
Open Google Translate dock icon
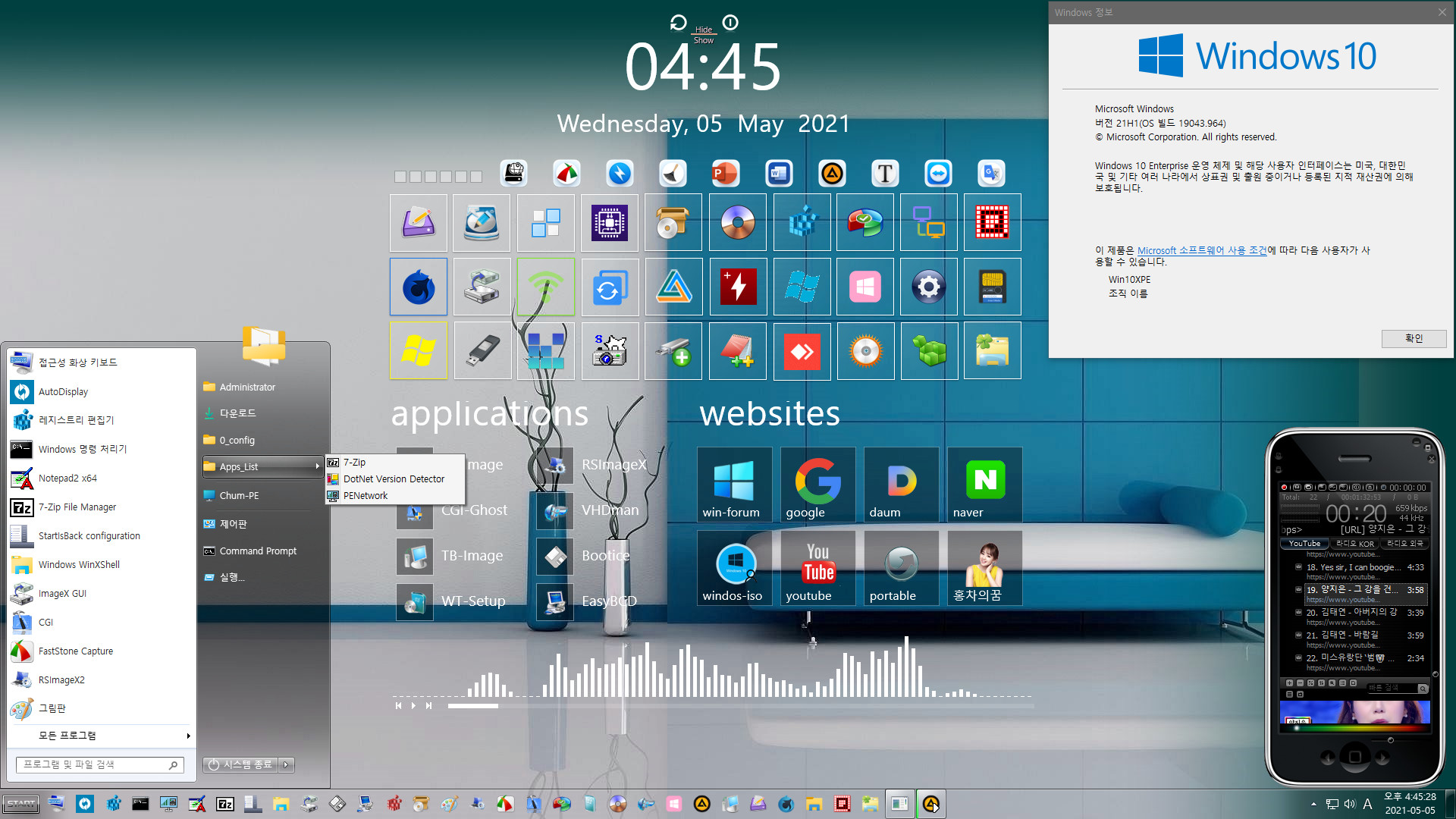click(991, 174)
